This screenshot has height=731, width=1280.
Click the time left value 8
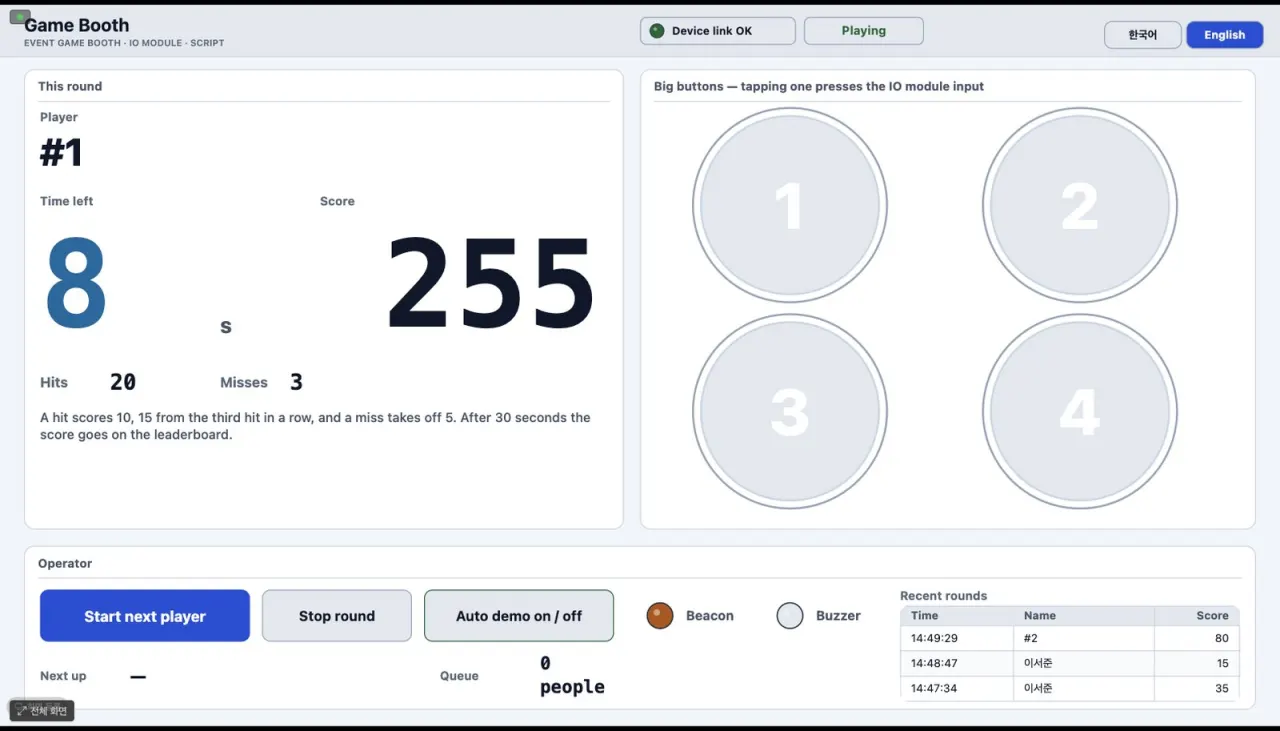(x=76, y=283)
